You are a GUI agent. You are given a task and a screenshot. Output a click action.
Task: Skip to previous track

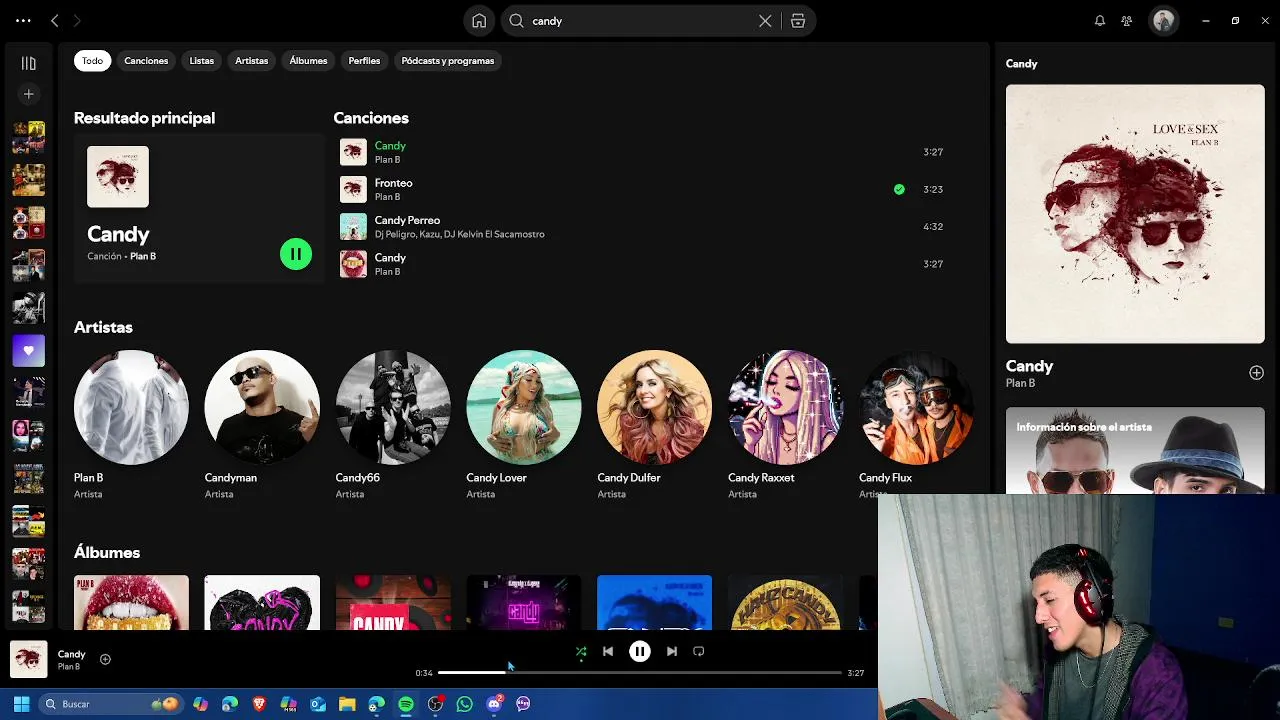[608, 652]
